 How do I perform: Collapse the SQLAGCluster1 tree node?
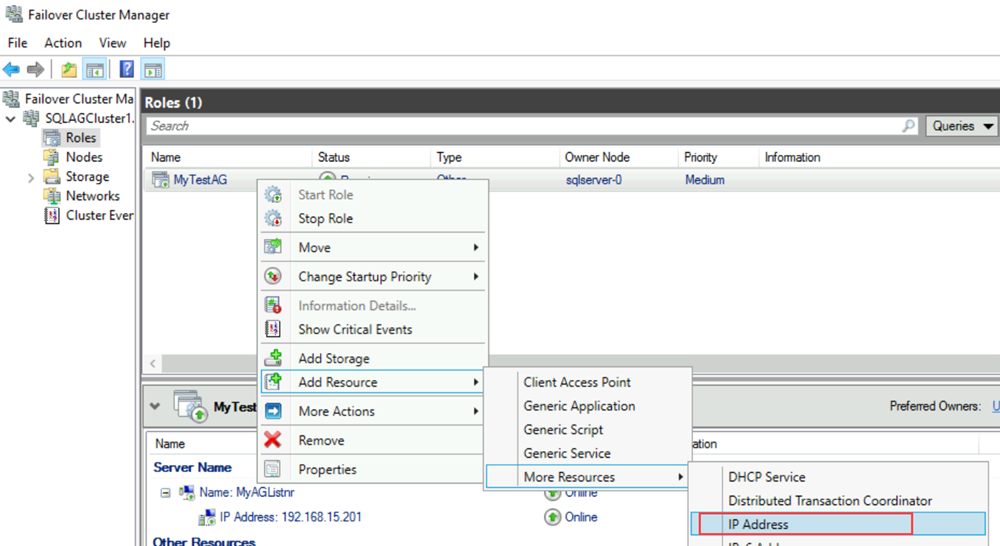point(11,119)
